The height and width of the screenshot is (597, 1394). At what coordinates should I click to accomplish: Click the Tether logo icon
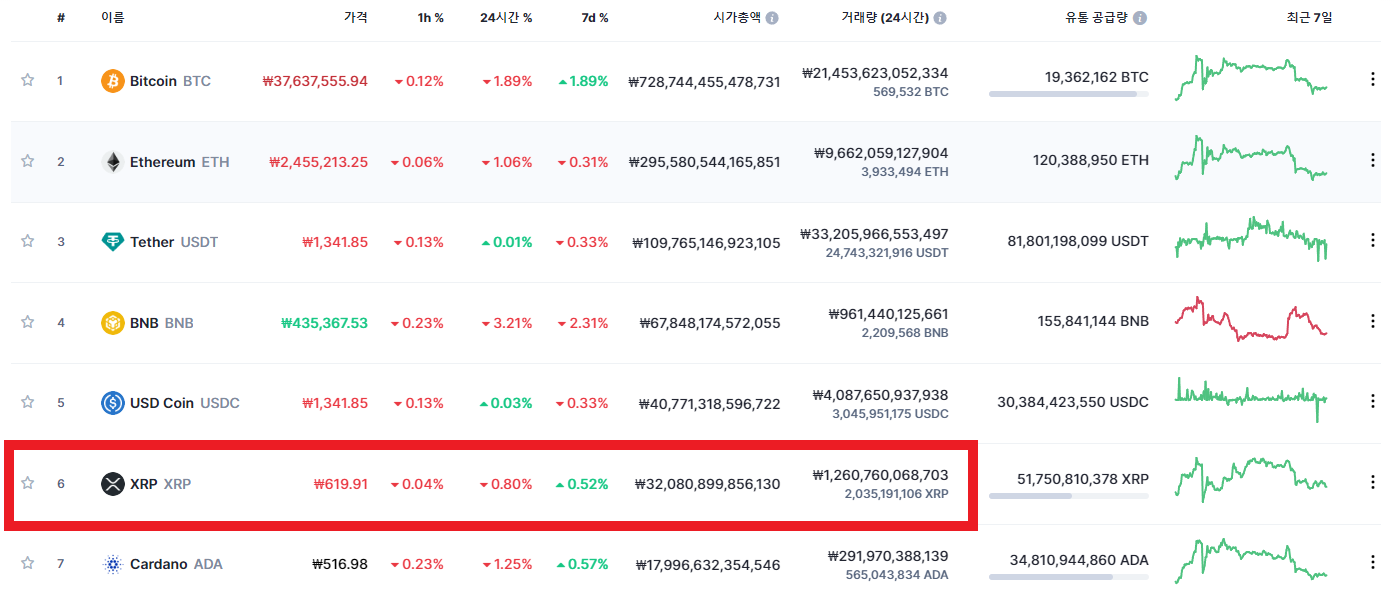click(113, 242)
